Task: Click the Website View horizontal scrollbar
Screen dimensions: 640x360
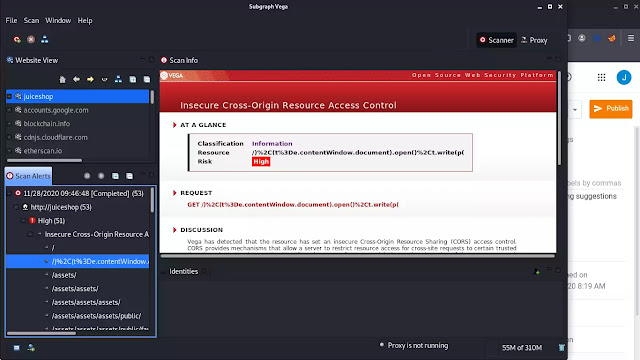Action: point(44,160)
